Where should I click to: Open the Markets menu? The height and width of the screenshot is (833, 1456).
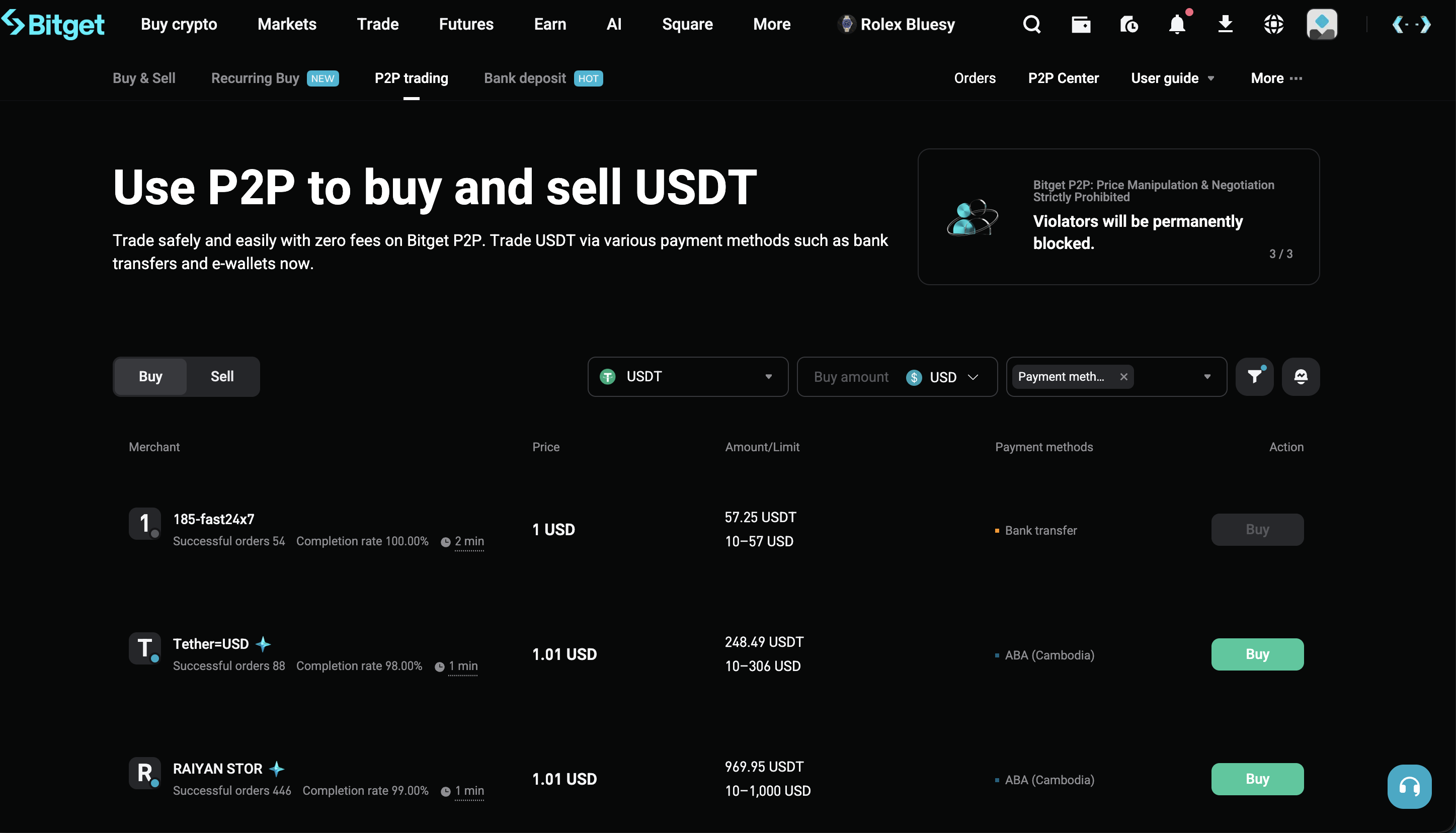[x=287, y=24]
